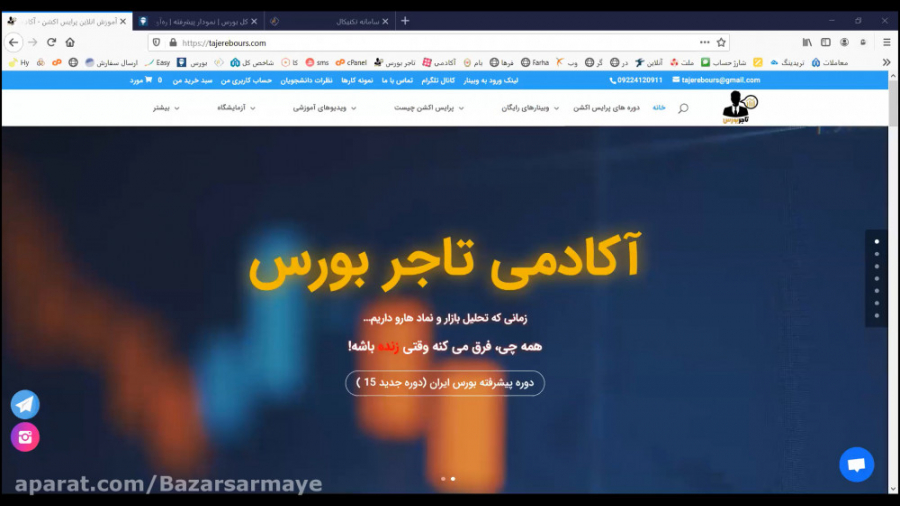This screenshot has width=900, height=506.
Task: Bookmark this page with the star icon
Action: (721, 42)
